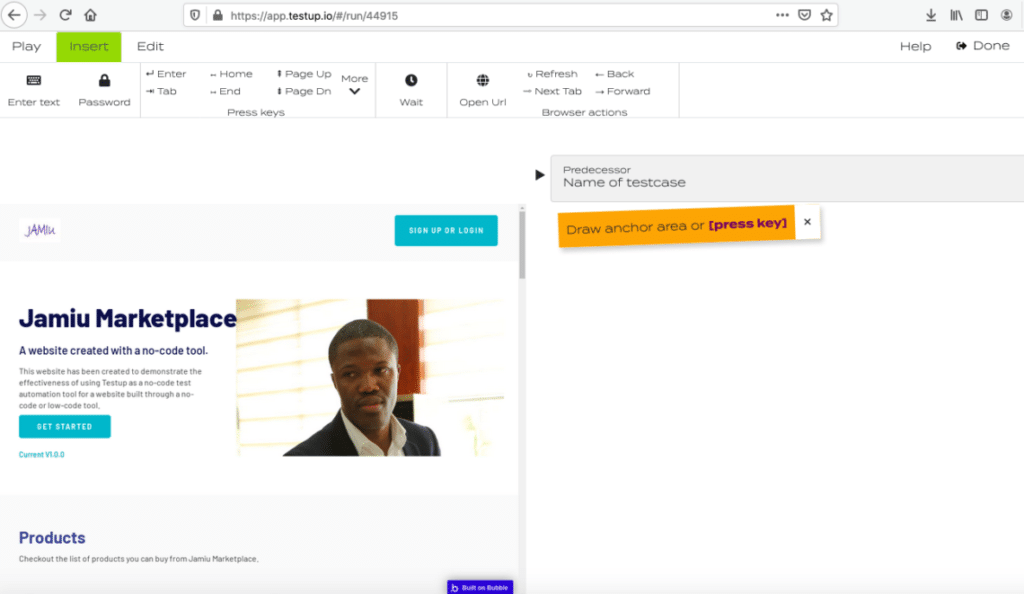Open the browser library icon

coord(956,15)
